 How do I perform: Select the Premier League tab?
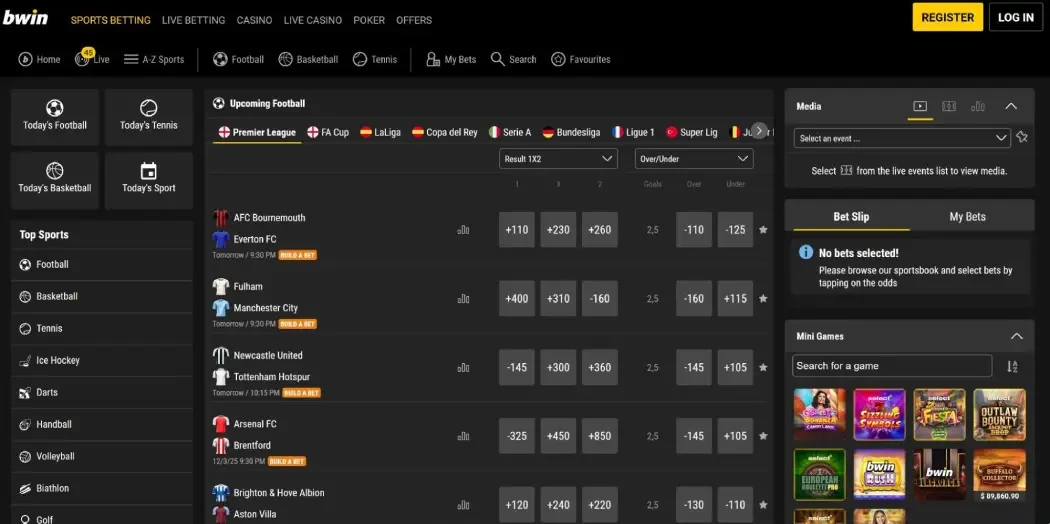point(257,133)
